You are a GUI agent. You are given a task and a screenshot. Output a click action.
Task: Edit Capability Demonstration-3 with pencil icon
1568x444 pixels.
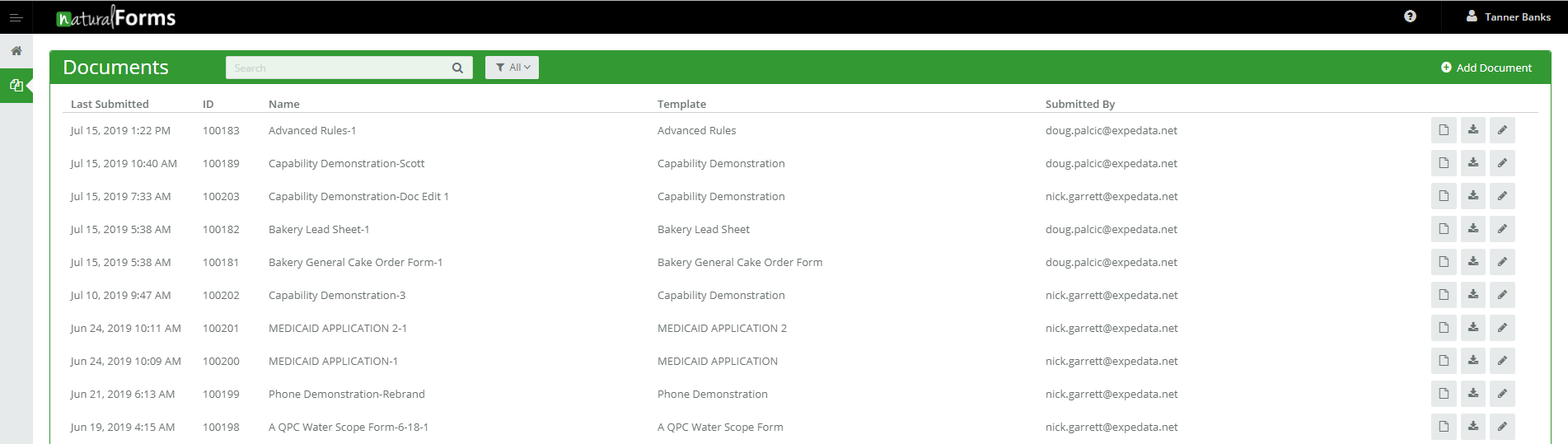pos(1502,295)
